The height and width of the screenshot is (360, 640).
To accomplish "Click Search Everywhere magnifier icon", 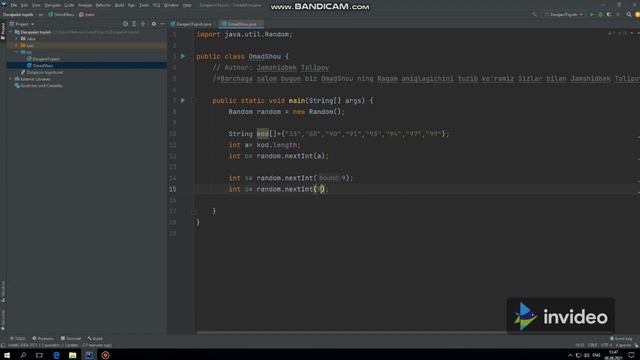I will tap(629, 14).
